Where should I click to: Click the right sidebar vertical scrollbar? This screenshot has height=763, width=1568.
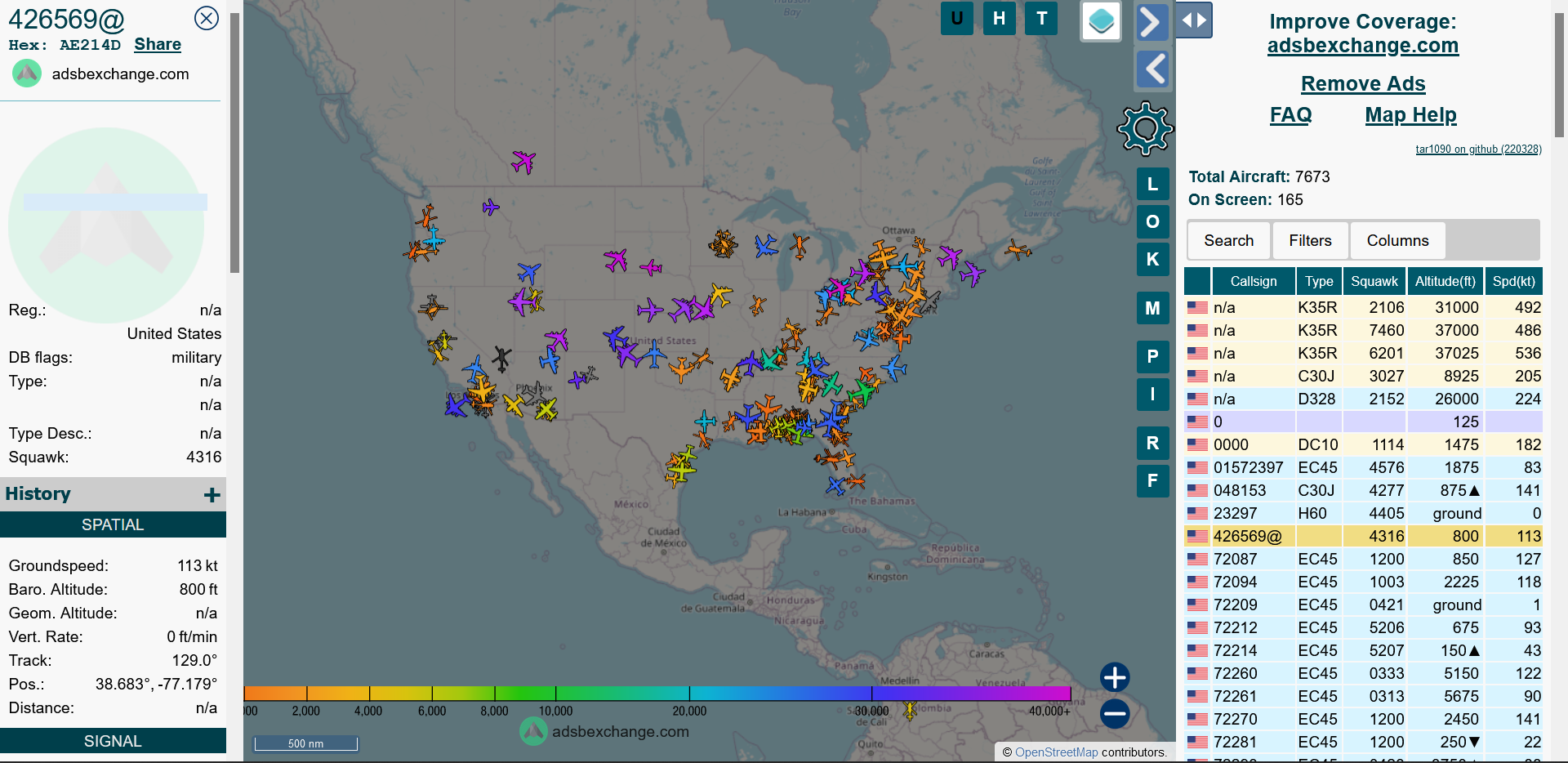[1559, 75]
